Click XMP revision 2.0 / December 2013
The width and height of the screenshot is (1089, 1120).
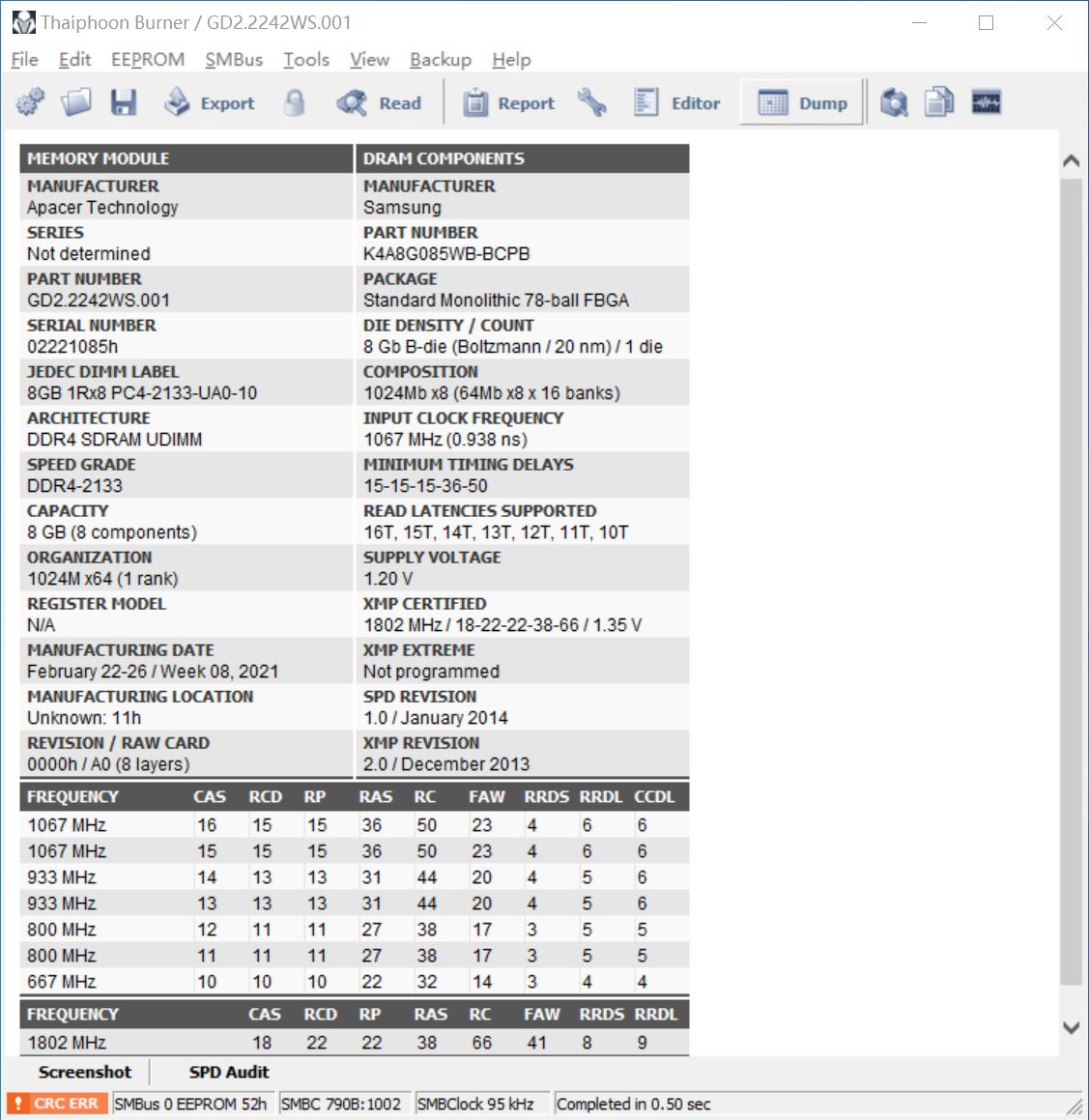(x=446, y=765)
